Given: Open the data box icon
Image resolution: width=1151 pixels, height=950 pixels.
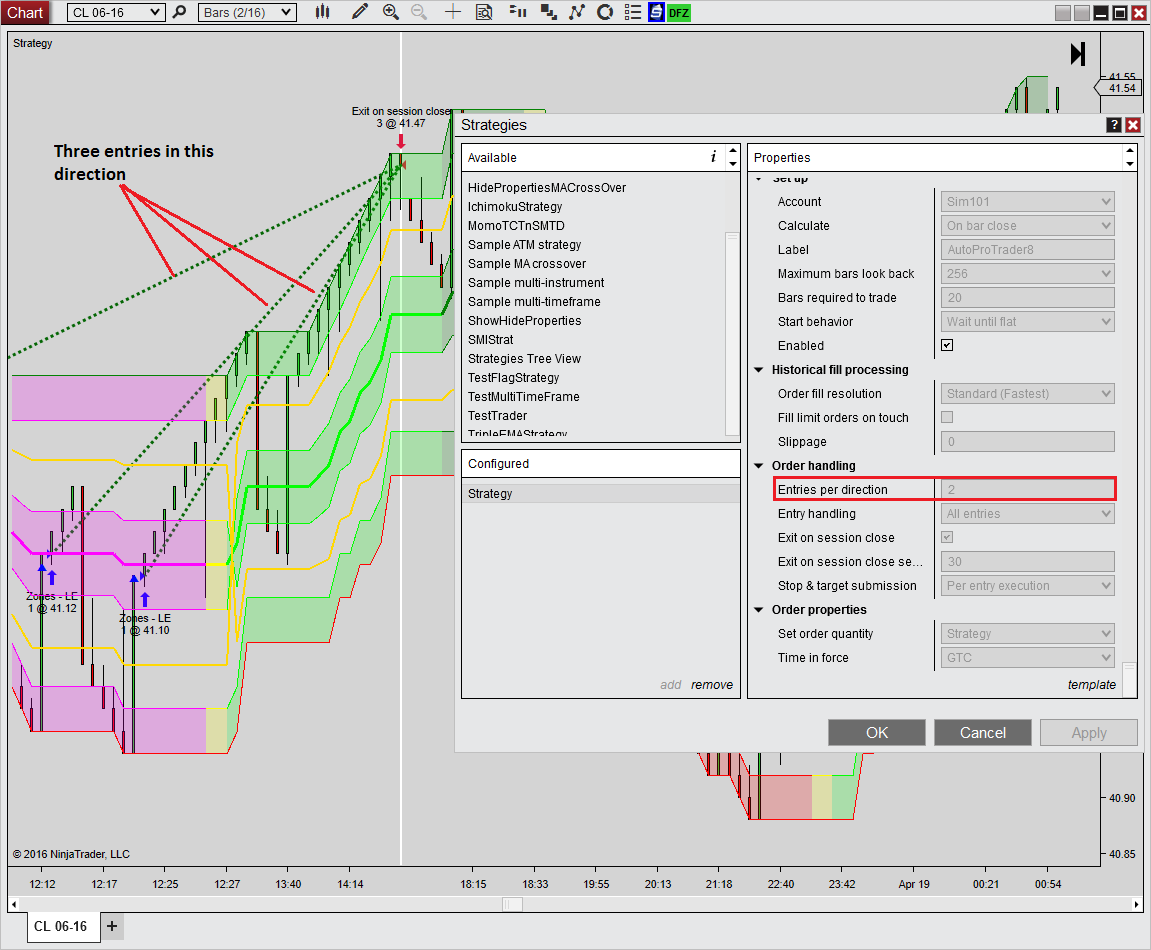Looking at the screenshot, I should point(484,12).
